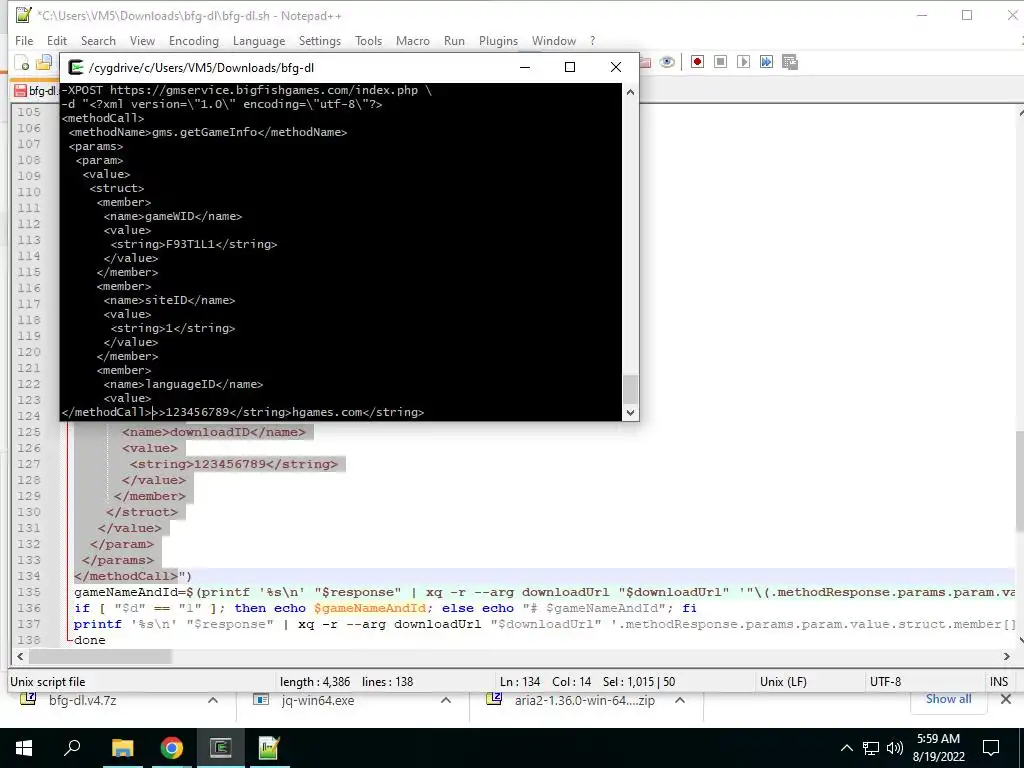Screen dimensions: 1024x768
Task: Open the Settings menu
Action: 320,40
